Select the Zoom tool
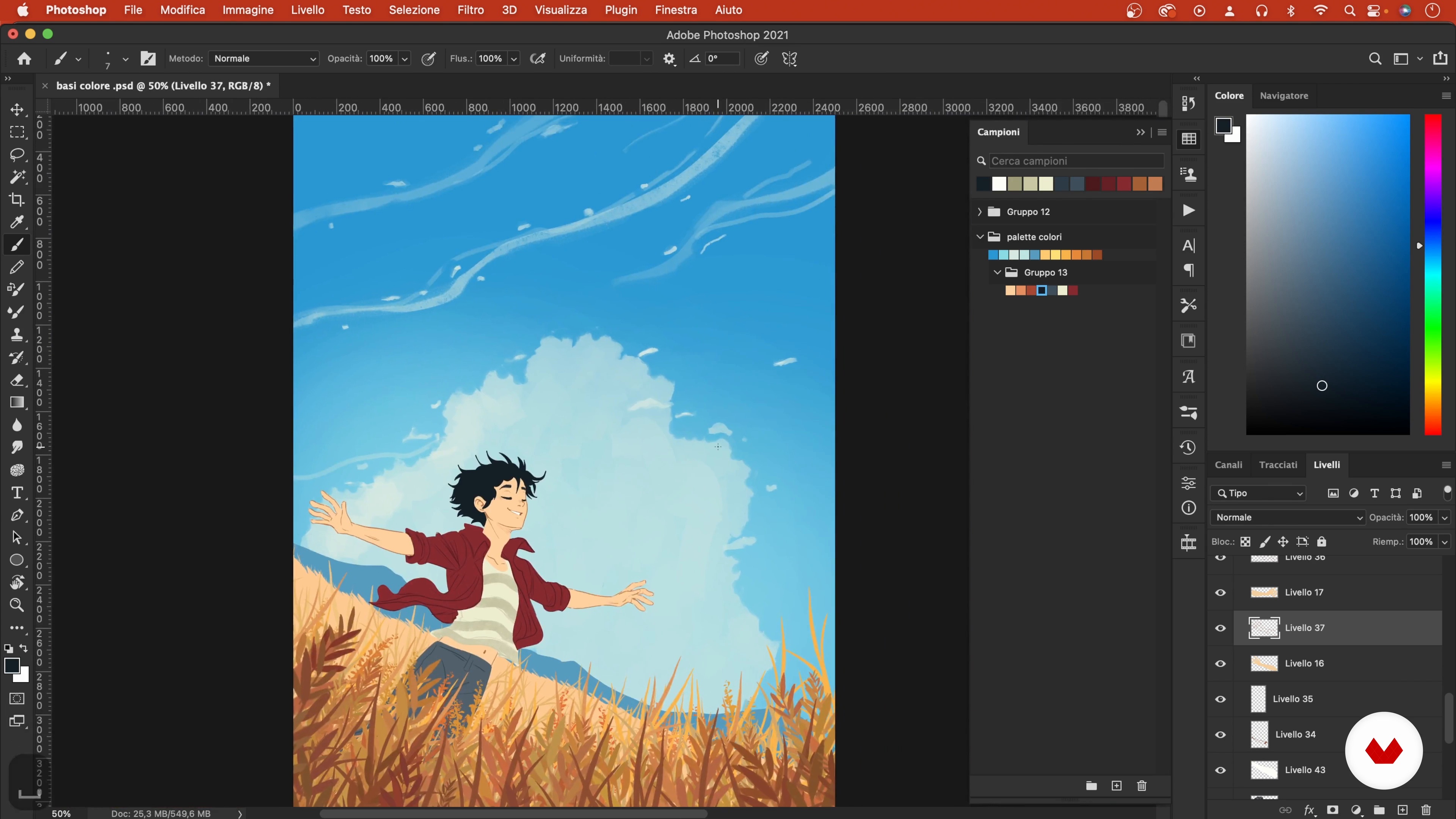 tap(17, 606)
